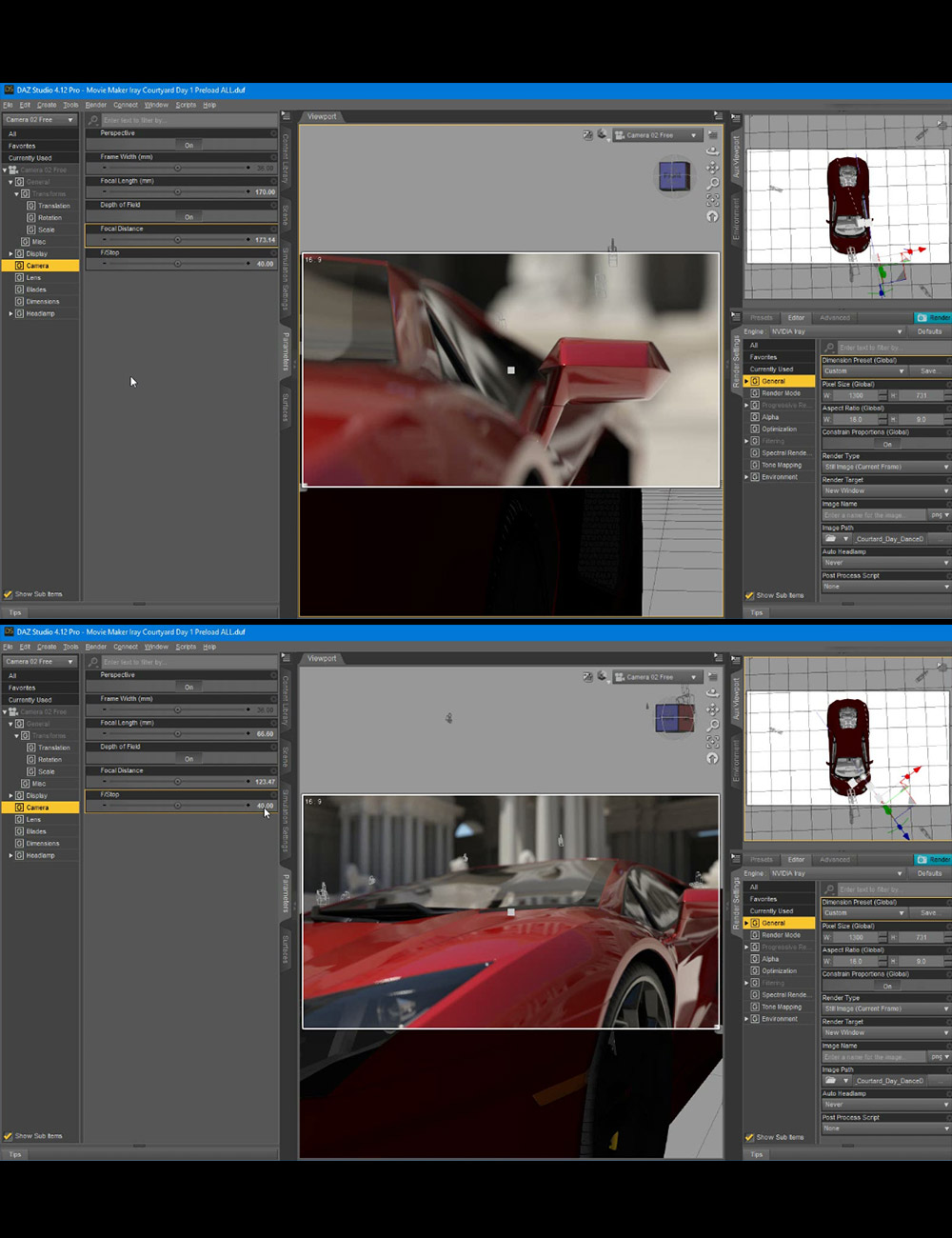The height and width of the screenshot is (1238, 952).
Task: Uncheck the Show Sub Items checkbox
Action: 9,593
